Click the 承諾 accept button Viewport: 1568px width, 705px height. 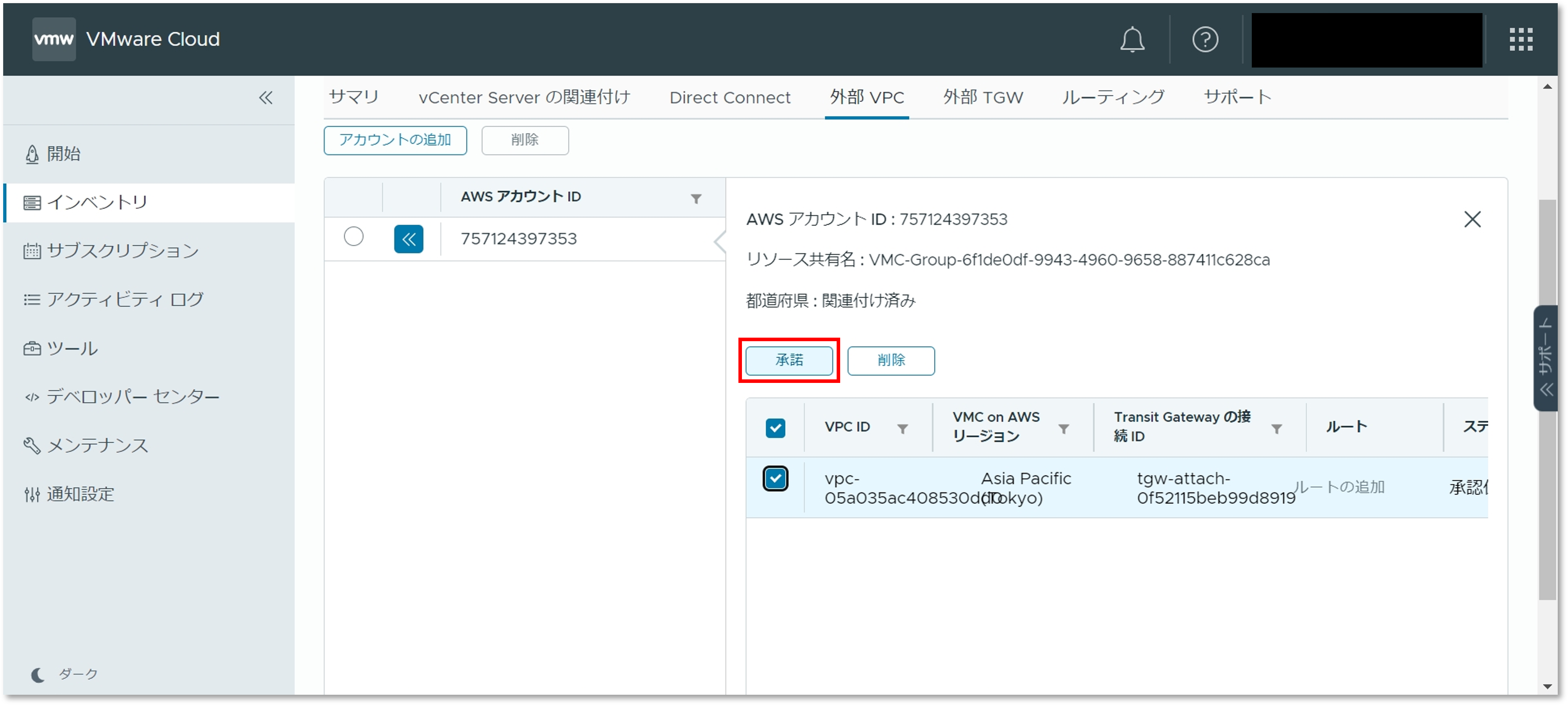[x=789, y=361]
